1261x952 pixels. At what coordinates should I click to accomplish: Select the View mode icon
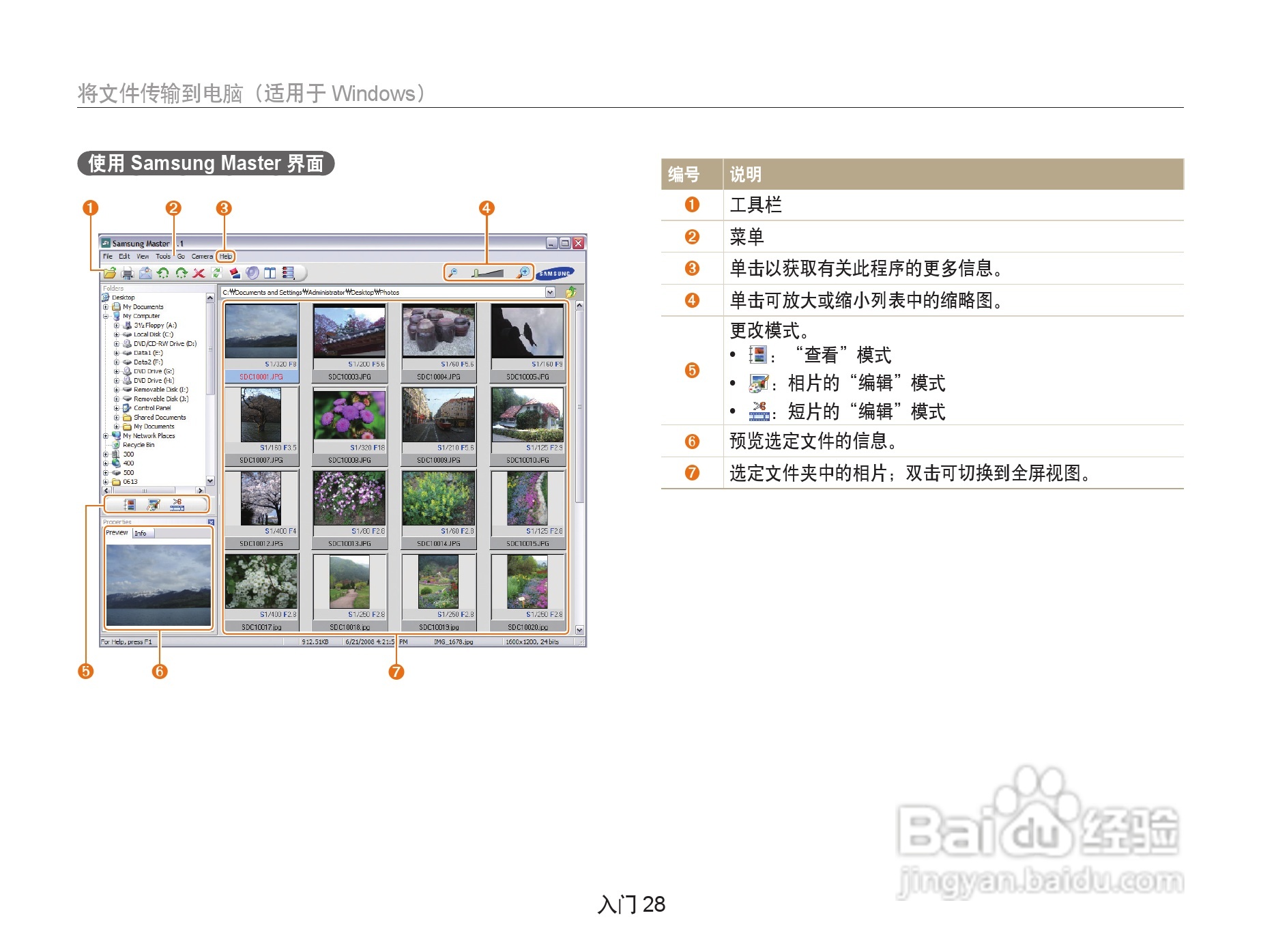coord(130,504)
